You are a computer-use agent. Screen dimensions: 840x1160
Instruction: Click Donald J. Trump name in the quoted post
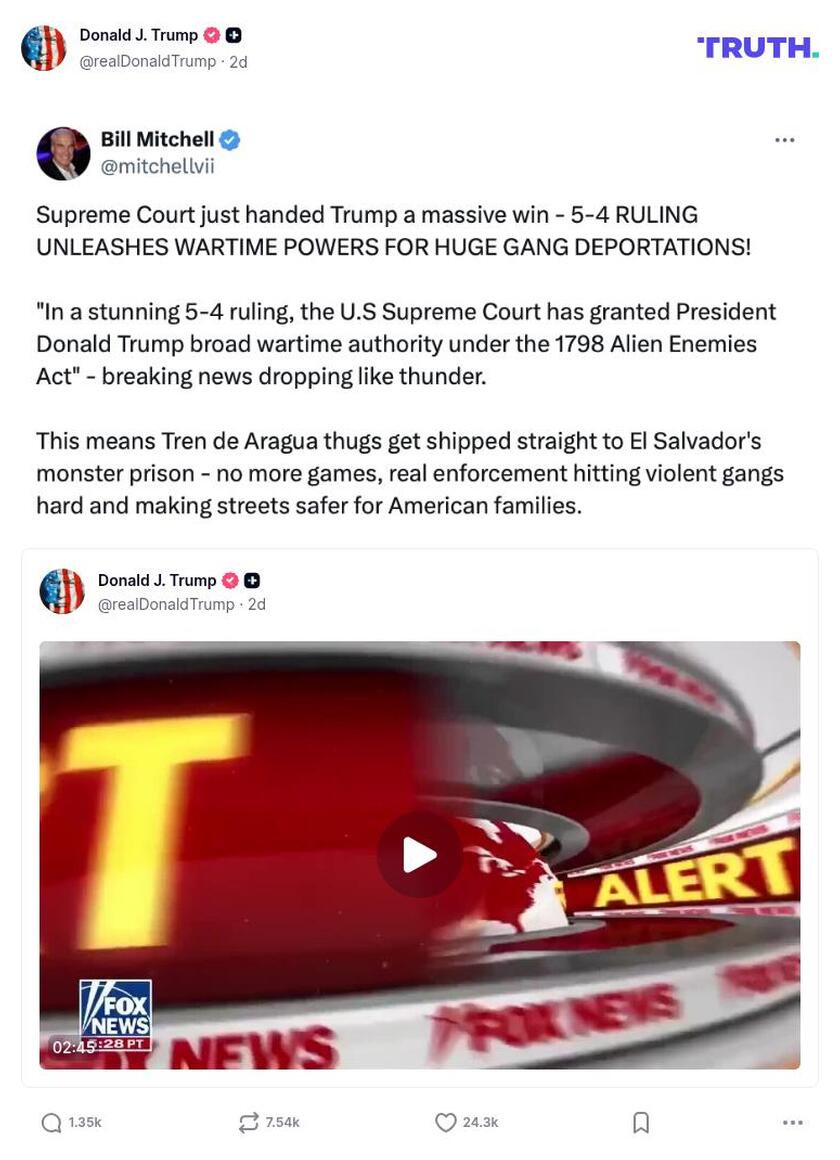coord(157,580)
